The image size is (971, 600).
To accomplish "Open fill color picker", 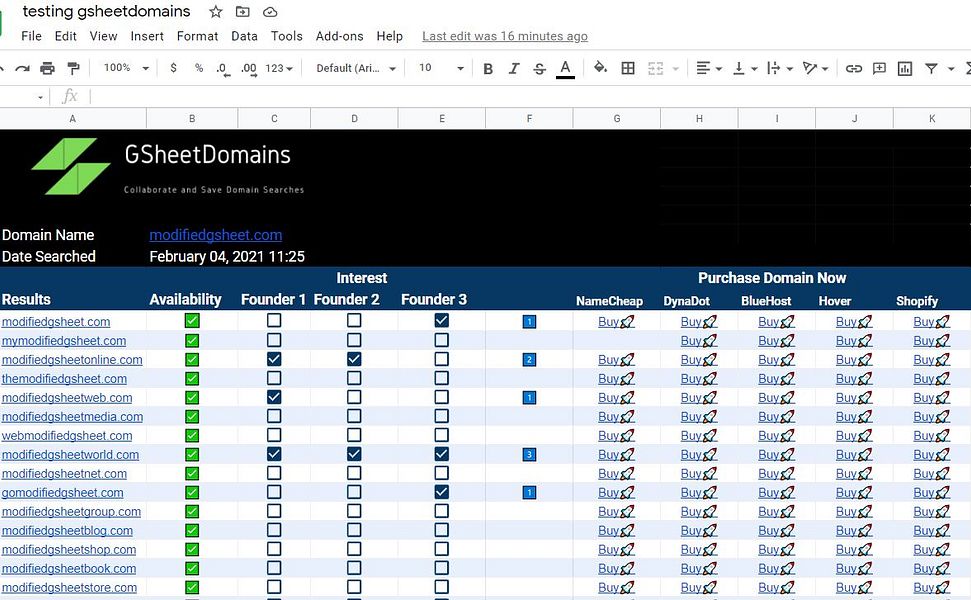I will [600, 67].
